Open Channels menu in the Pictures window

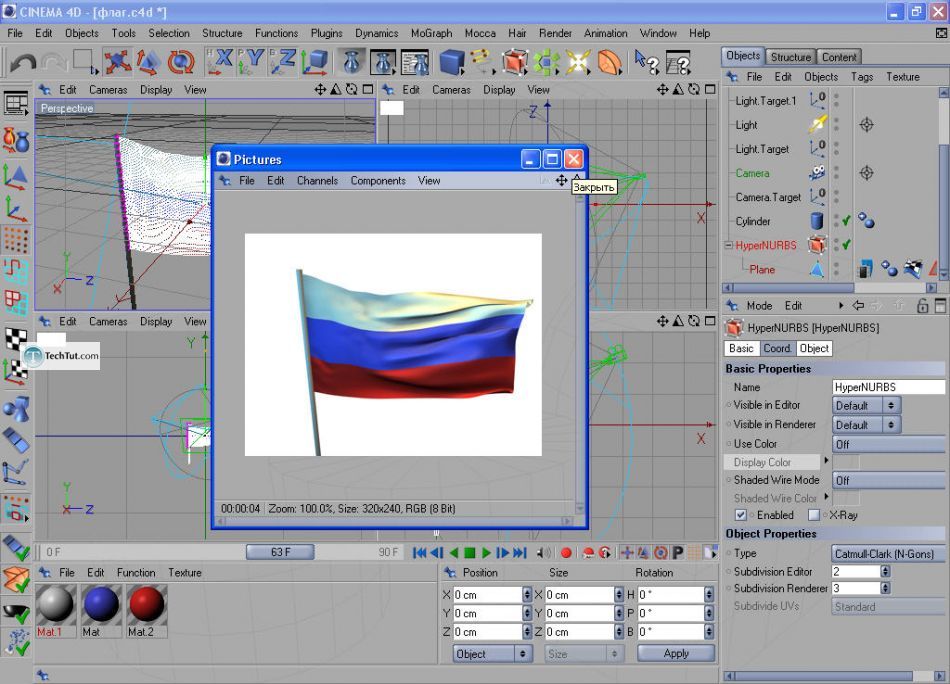(x=317, y=181)
